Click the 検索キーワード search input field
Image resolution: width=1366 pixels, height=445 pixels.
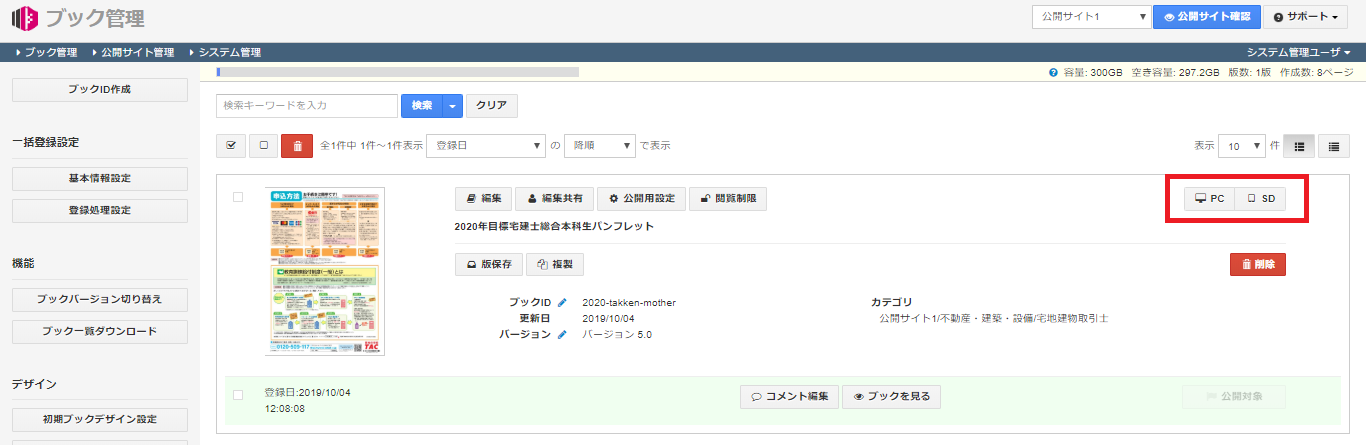tap(307, 105)
